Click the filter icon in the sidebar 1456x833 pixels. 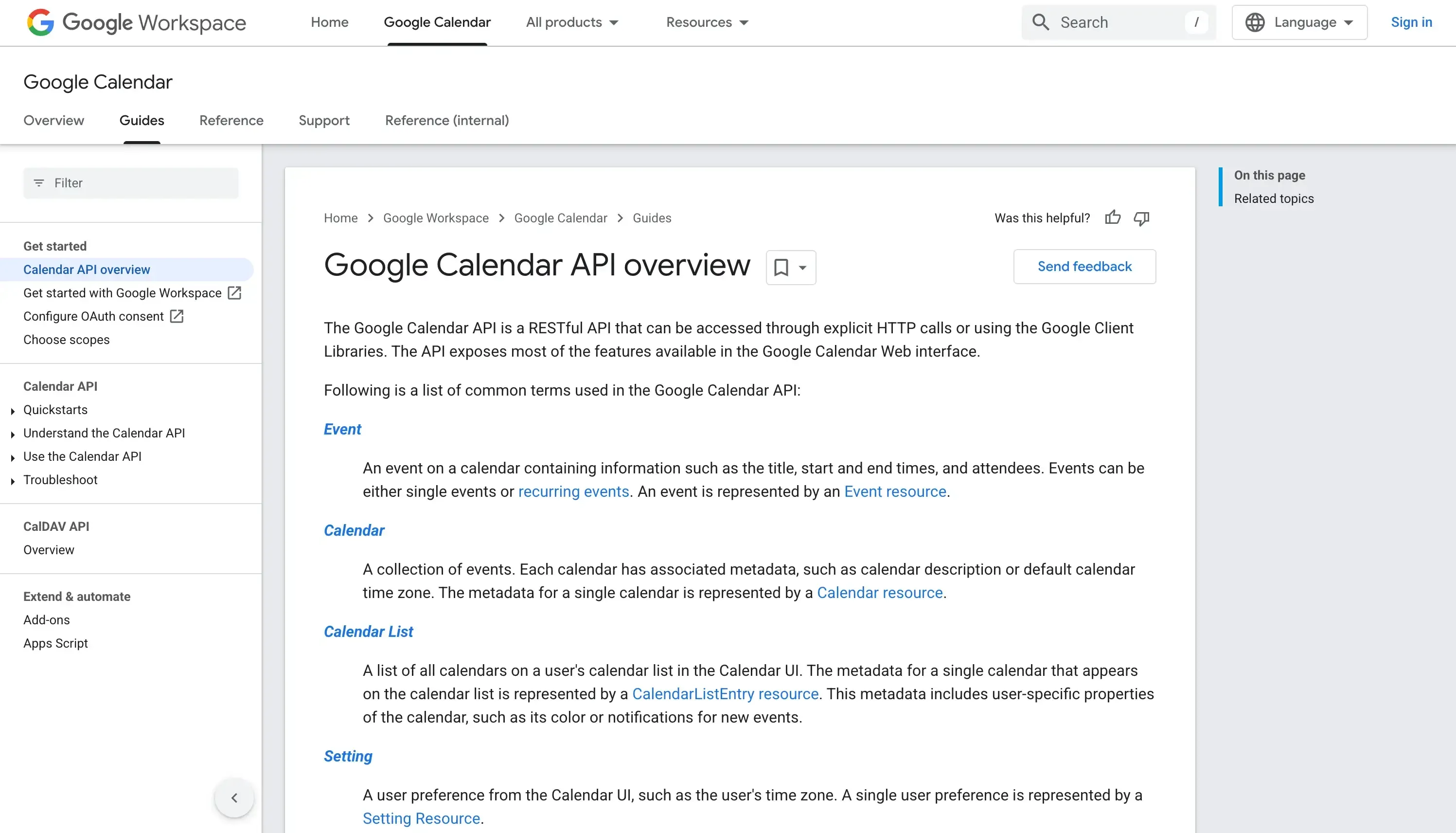[x=39, y=183]
